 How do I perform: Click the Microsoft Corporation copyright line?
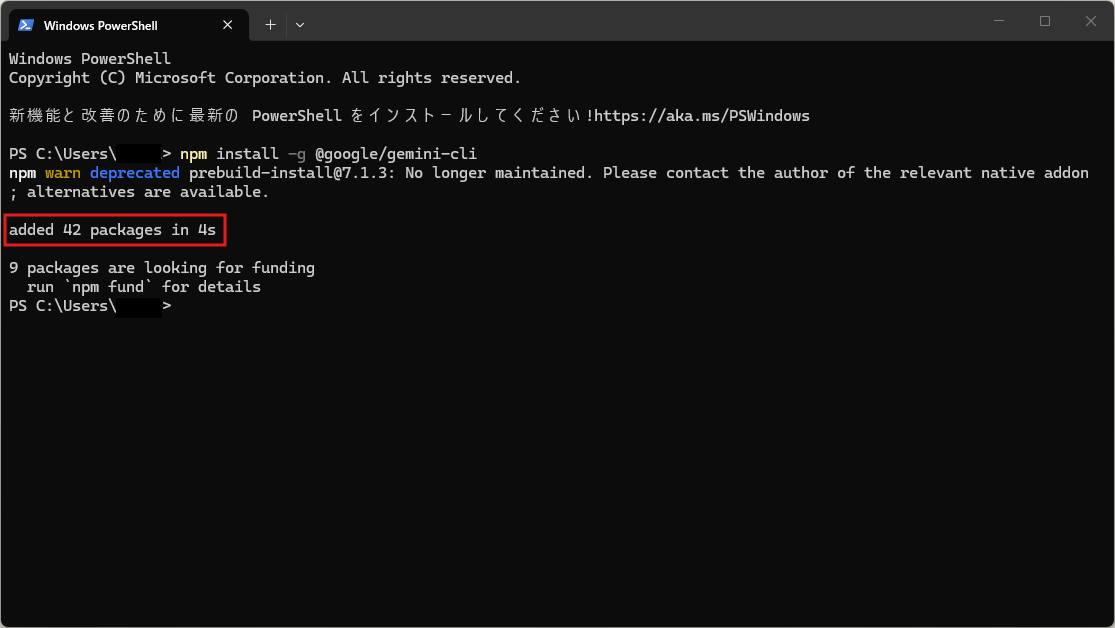[264, 78]
